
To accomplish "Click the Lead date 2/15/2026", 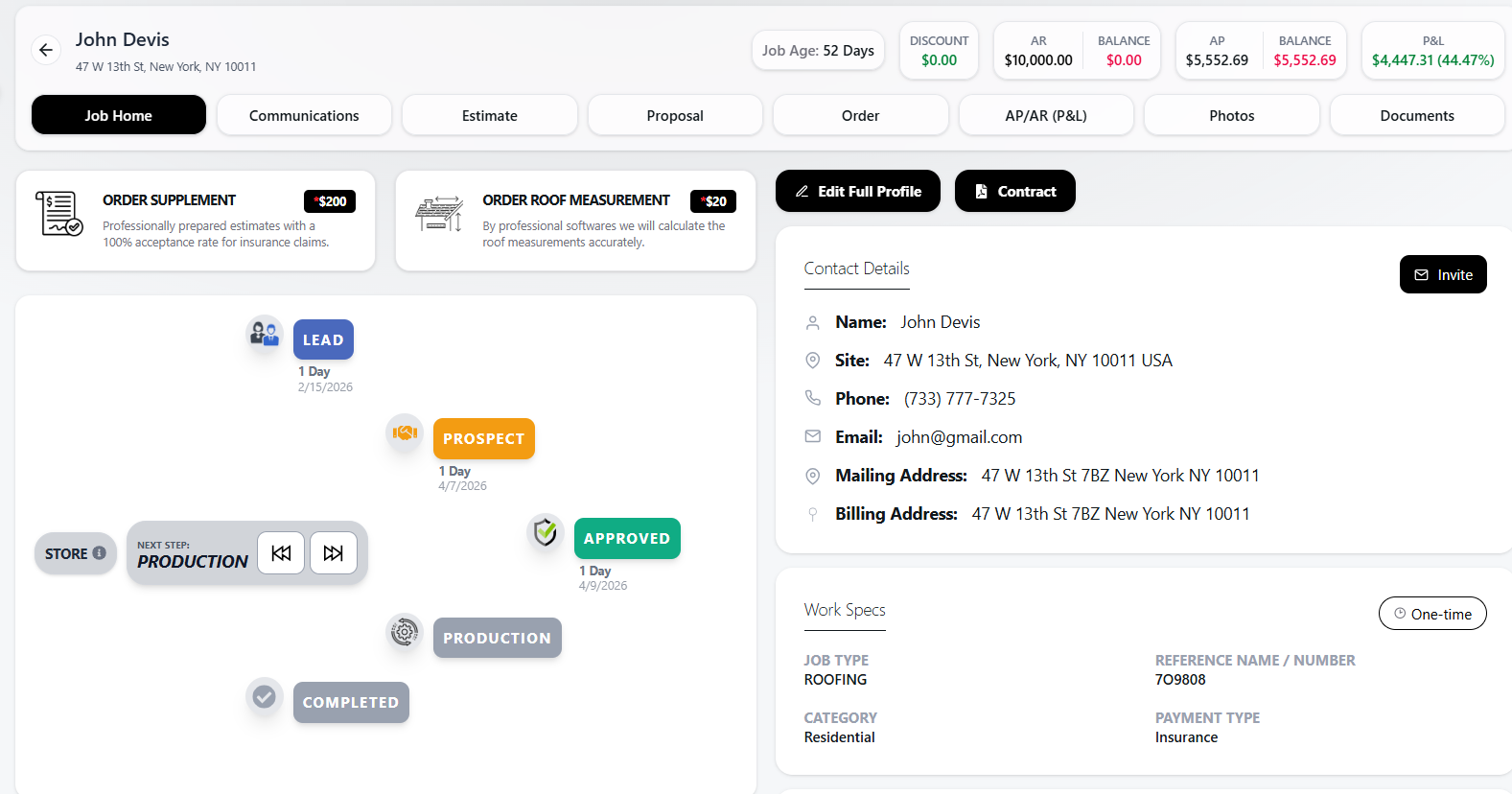I will point(325,387).
